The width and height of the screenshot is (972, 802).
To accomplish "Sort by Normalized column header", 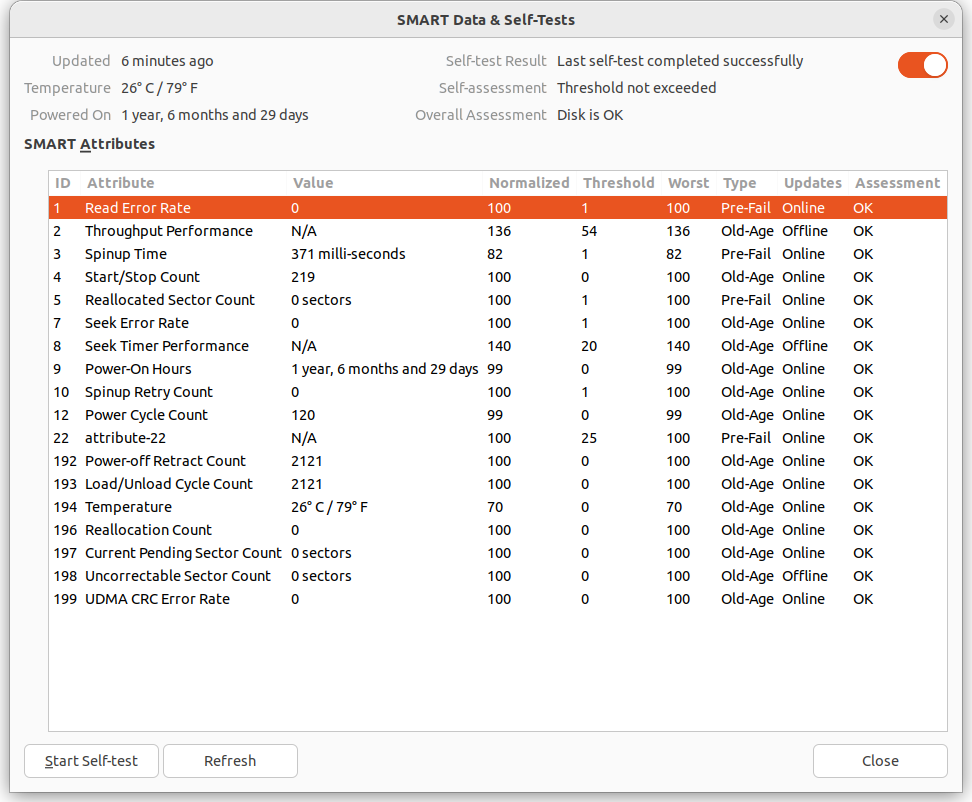I will 528,183.
